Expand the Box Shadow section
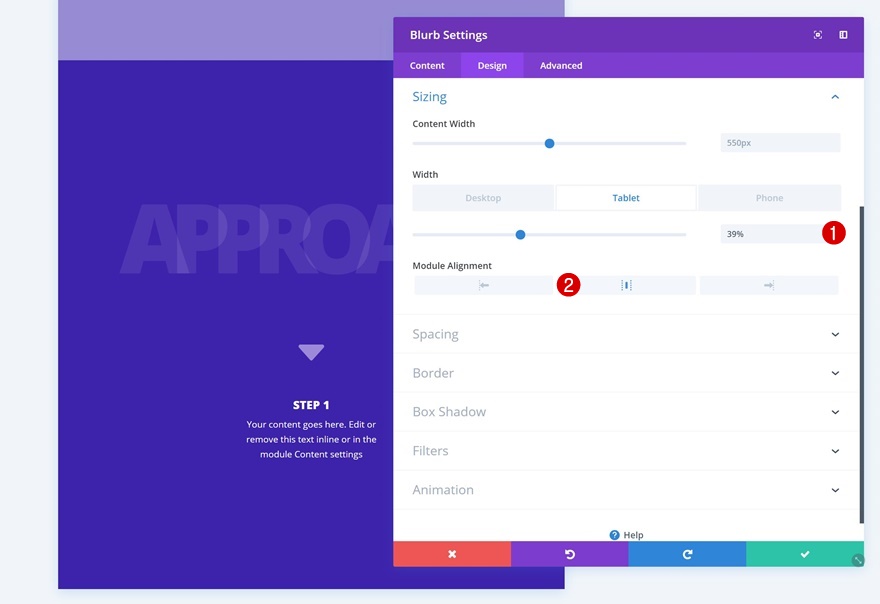 (626, 412)
